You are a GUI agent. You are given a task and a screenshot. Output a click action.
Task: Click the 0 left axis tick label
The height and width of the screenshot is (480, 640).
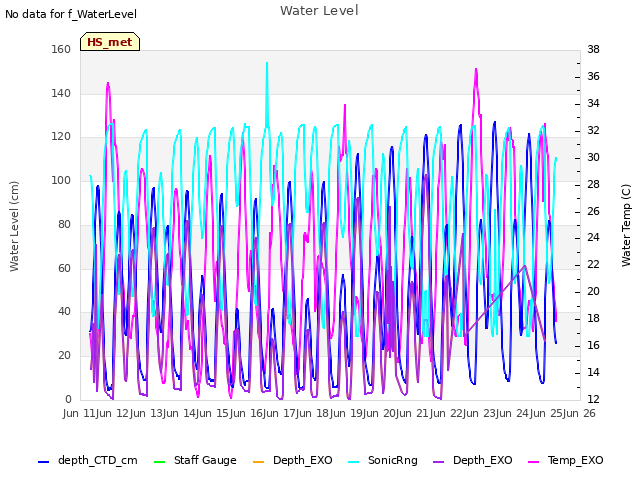pos(68,399)
